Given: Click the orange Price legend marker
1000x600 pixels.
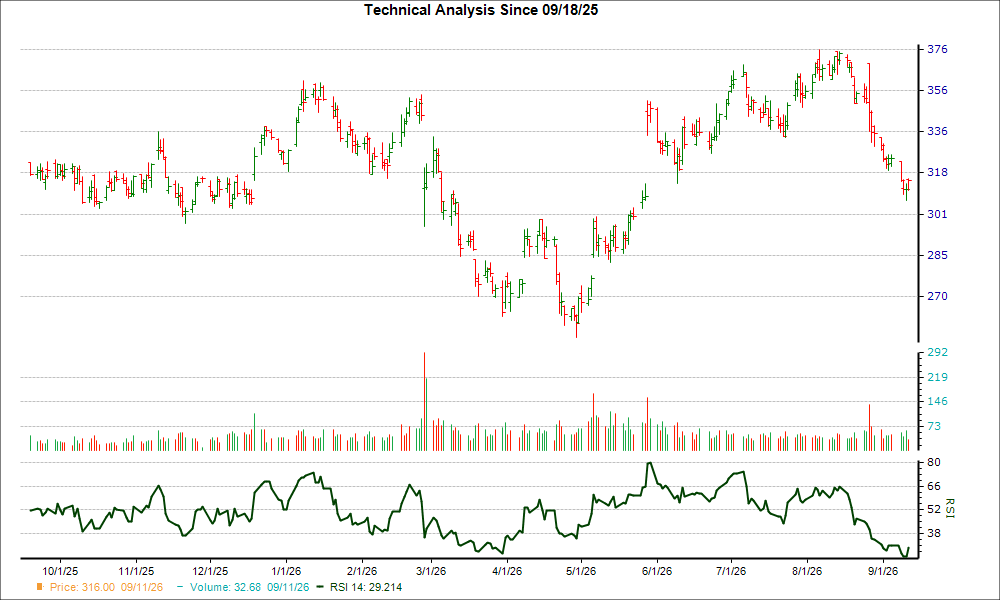Looking at the screenshot, I should 40,587.
